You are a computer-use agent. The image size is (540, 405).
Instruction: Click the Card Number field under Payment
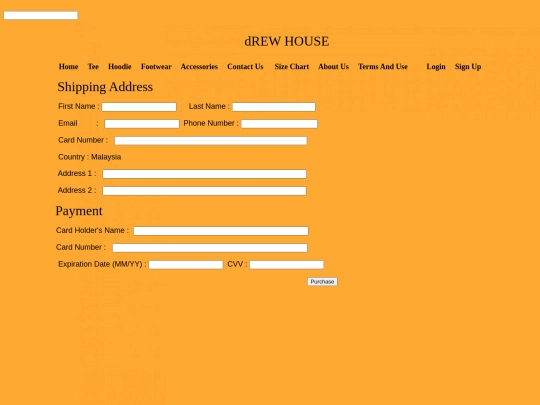pos(210,248)
